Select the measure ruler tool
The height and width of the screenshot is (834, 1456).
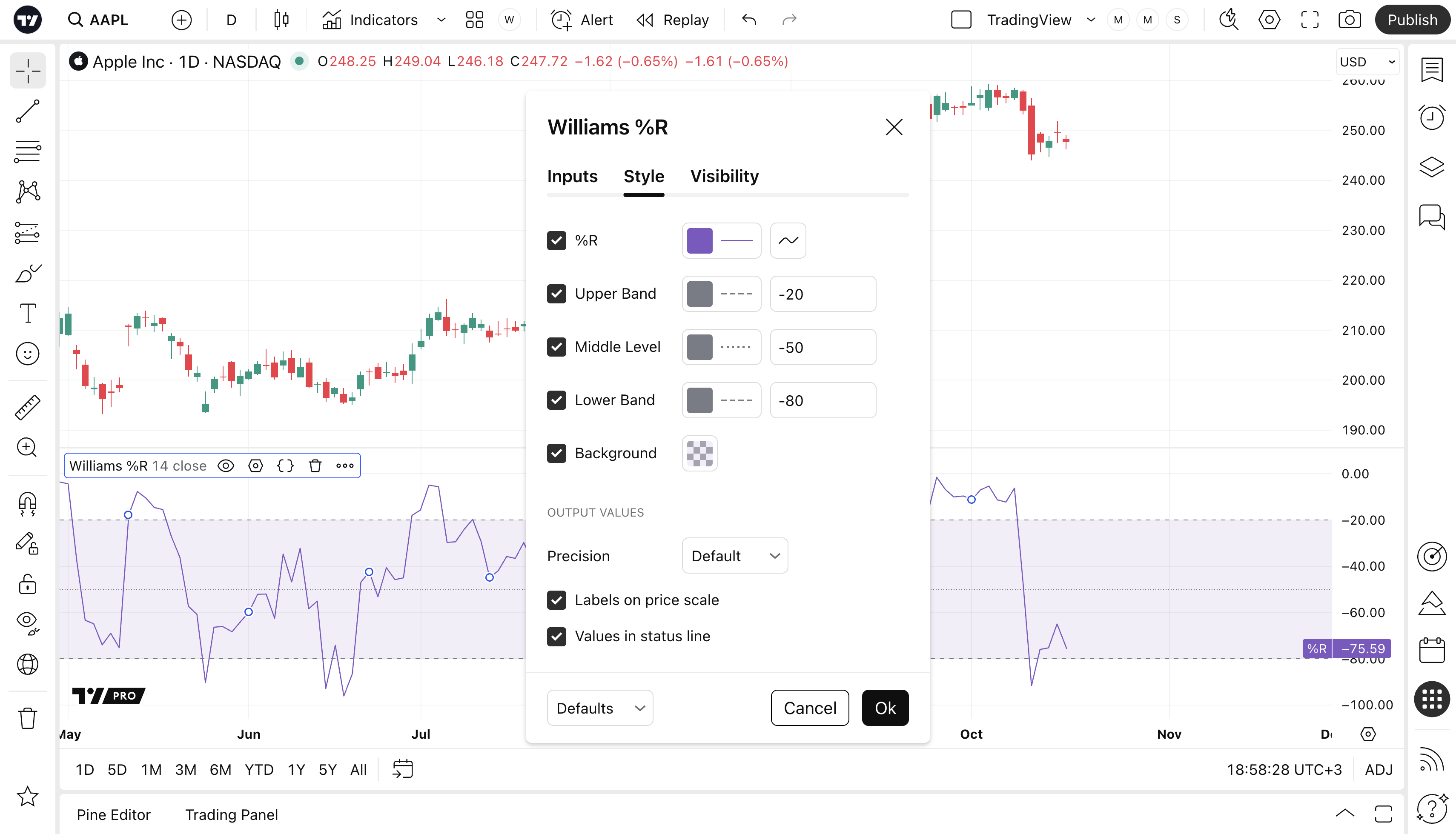coord(28,407)
